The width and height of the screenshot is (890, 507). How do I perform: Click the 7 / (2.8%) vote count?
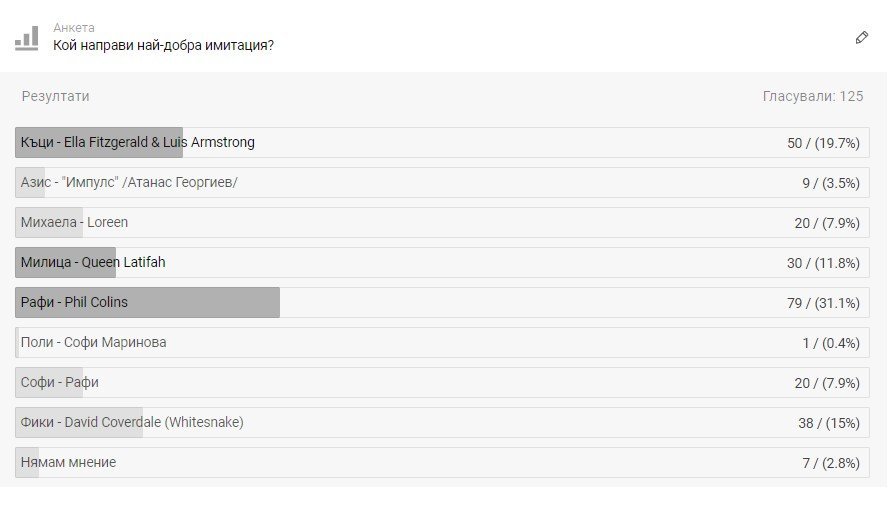point(830,463)
